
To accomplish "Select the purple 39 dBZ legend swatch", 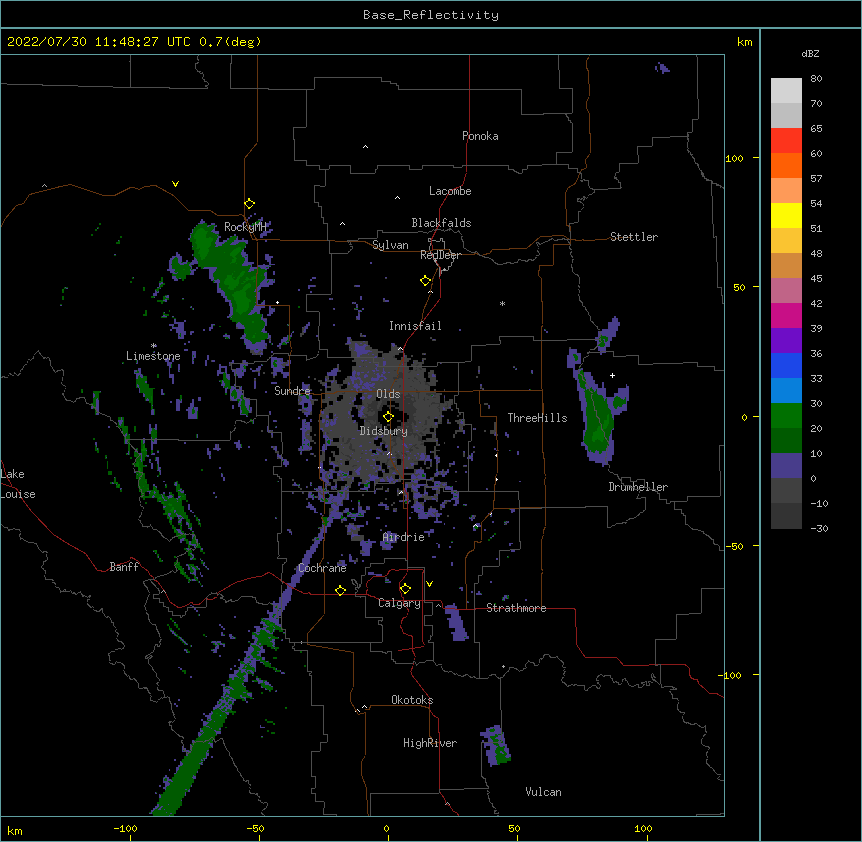I will [x=786, y=340].
